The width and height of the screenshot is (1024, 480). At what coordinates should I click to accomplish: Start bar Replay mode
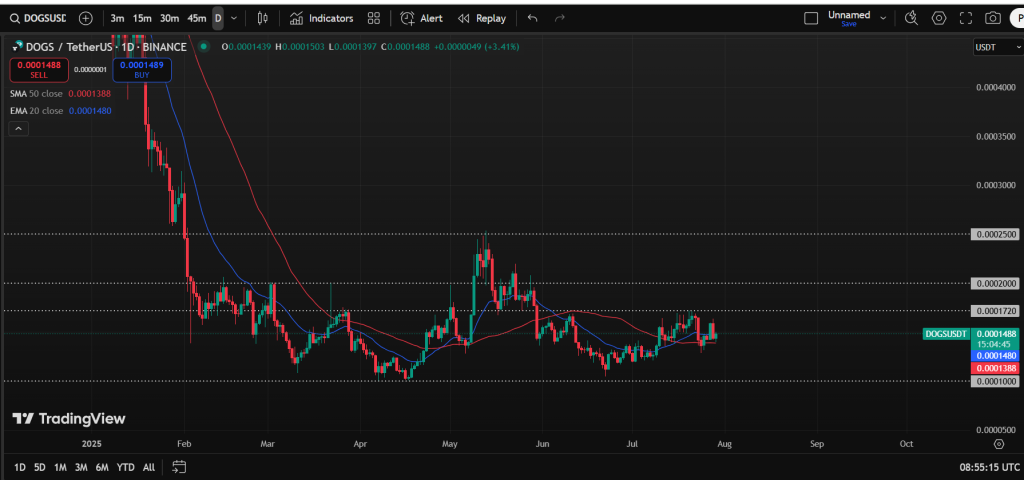coord(482,18)
